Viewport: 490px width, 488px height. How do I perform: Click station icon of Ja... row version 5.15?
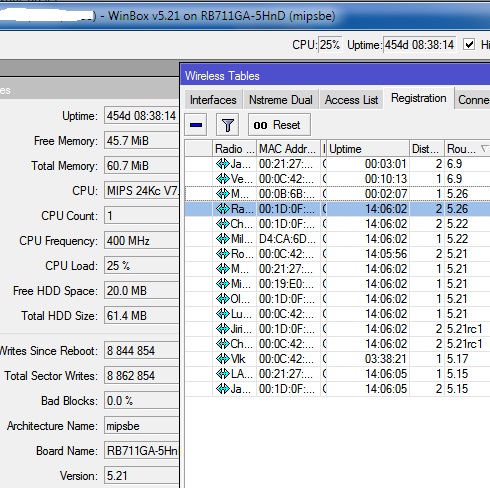222,389
